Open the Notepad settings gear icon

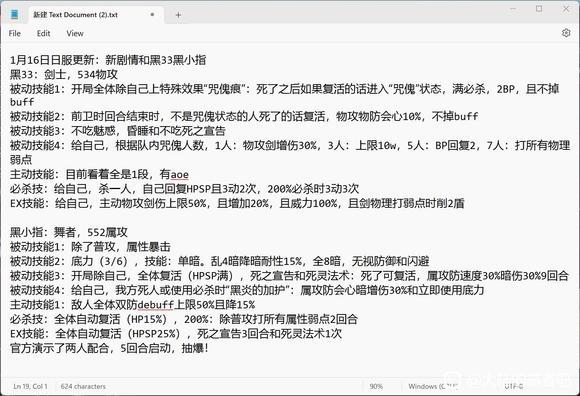click(566, 33)
